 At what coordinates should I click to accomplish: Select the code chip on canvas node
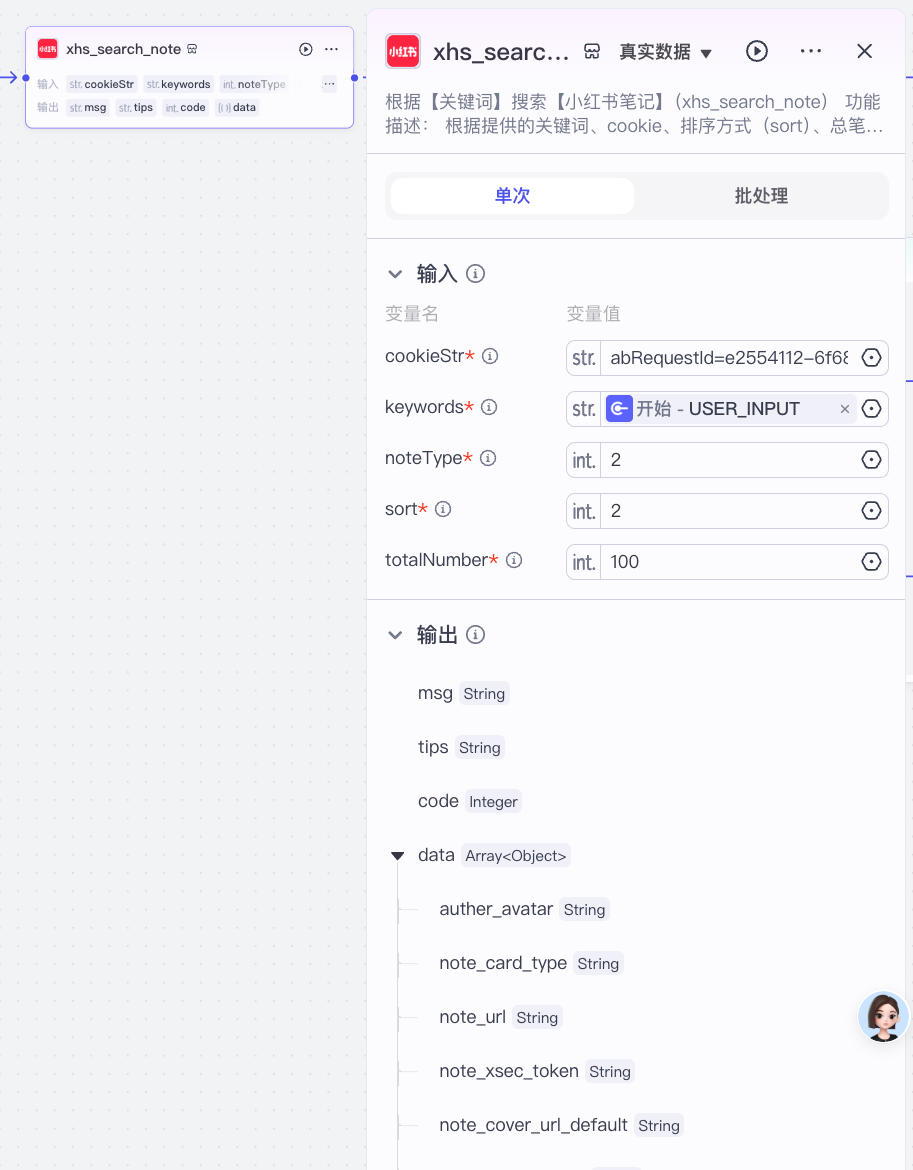[x=185, y=107]
